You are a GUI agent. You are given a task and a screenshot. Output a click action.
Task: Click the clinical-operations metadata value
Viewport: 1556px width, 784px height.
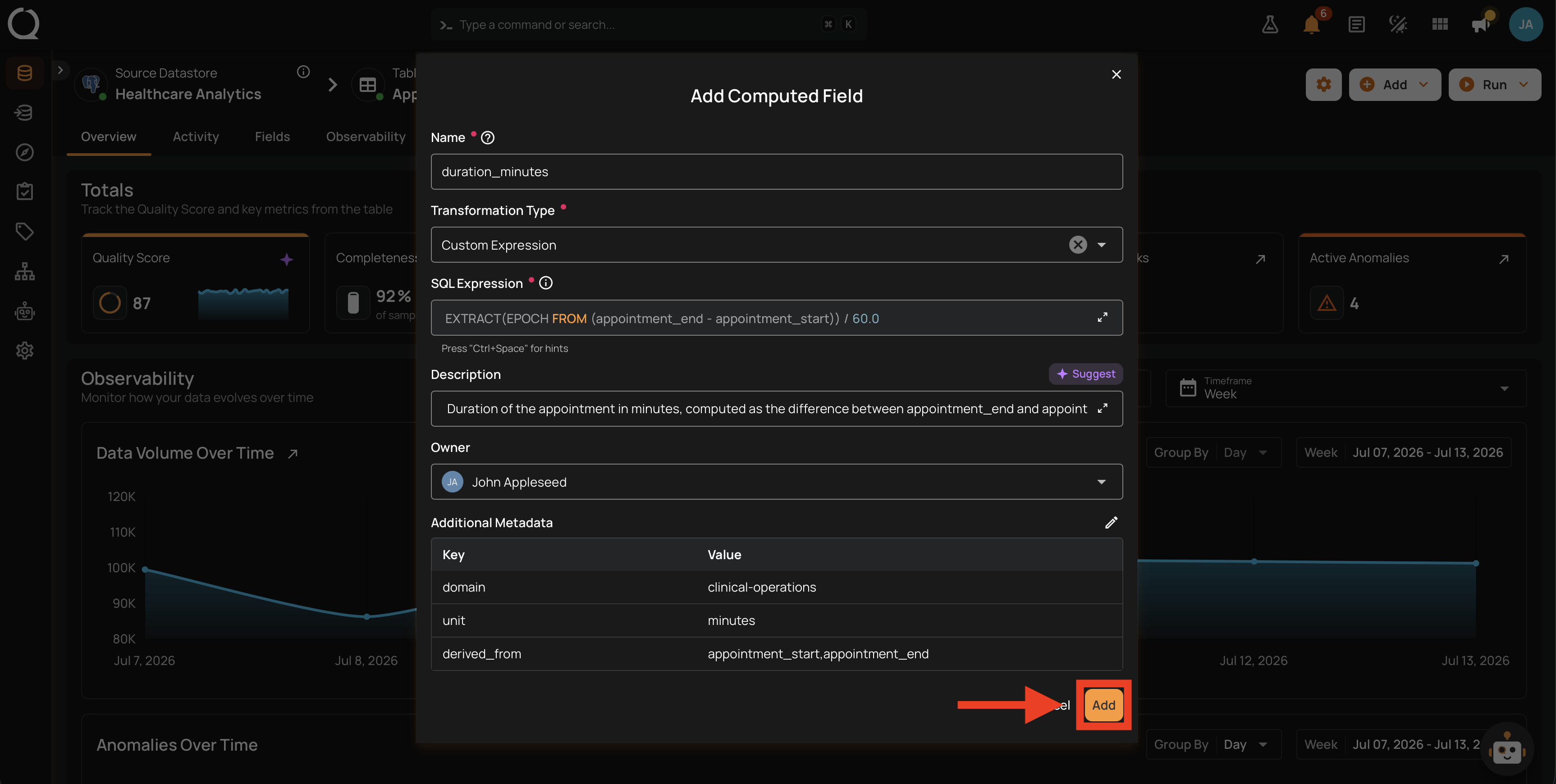coord(762,587)
